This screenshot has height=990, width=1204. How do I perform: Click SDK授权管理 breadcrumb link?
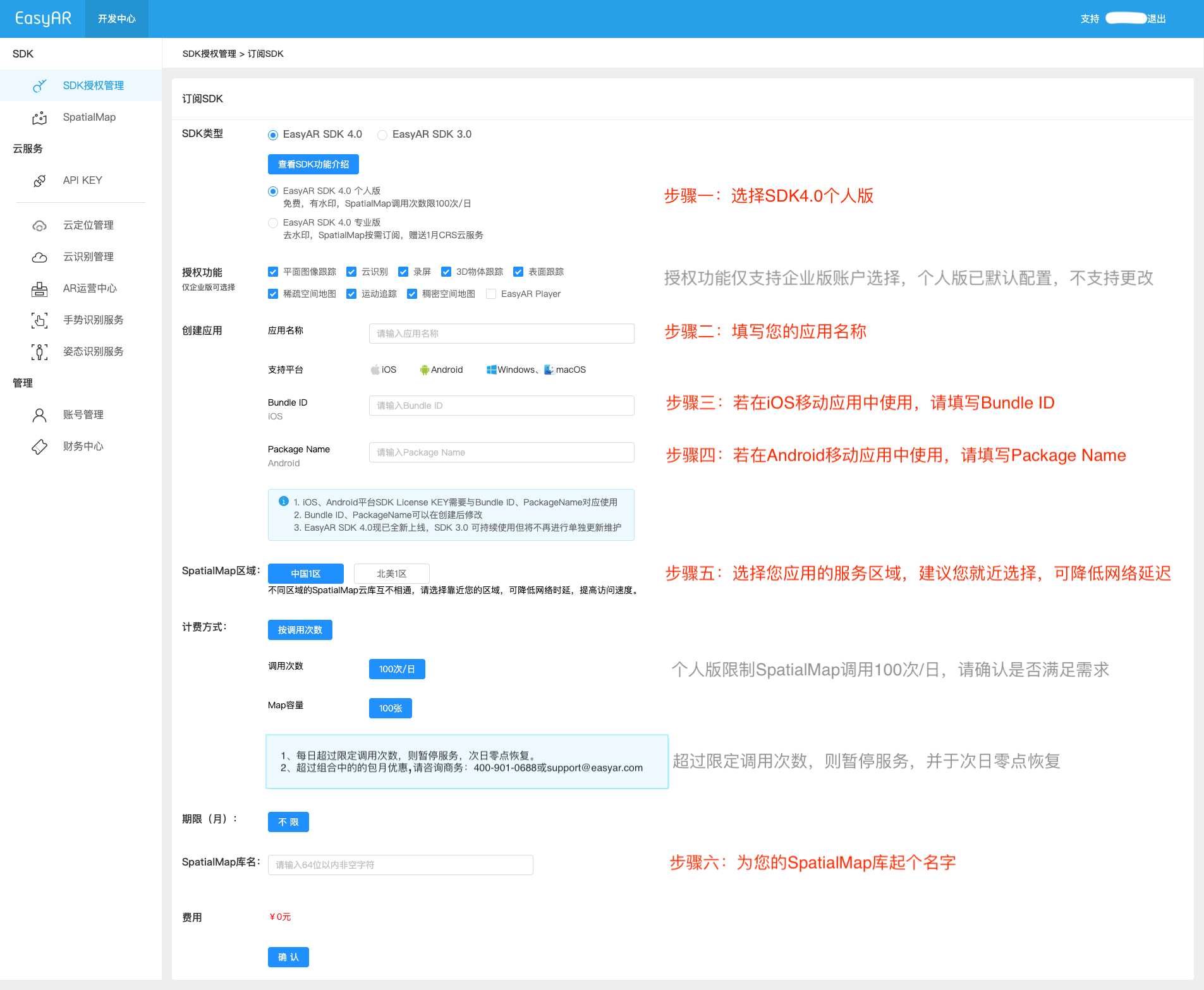[x=209, y=54]
